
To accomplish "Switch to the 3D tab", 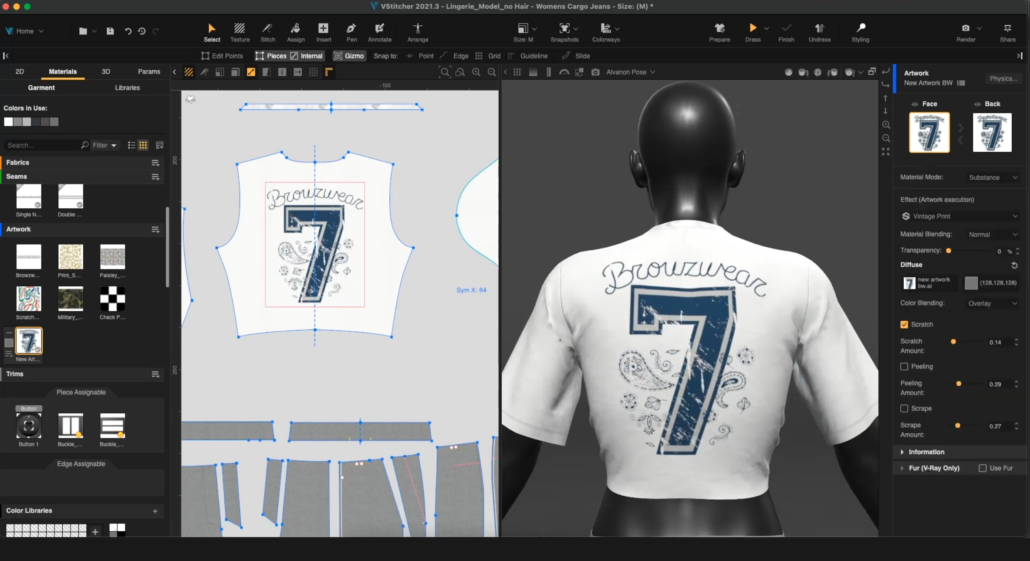I will (x=106, y=72).
